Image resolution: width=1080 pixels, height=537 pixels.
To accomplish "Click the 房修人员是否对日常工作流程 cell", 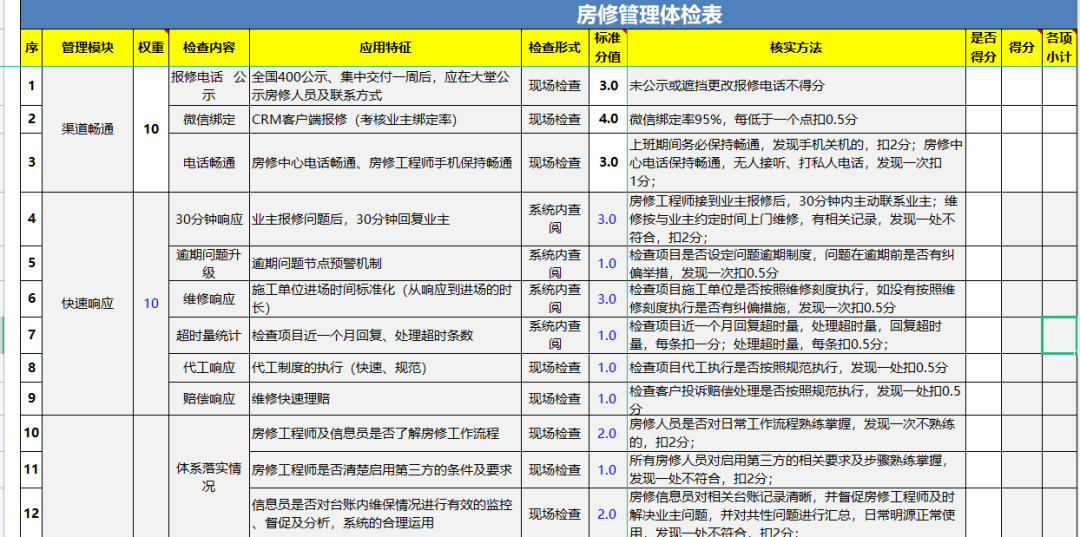I will point(796,434).
